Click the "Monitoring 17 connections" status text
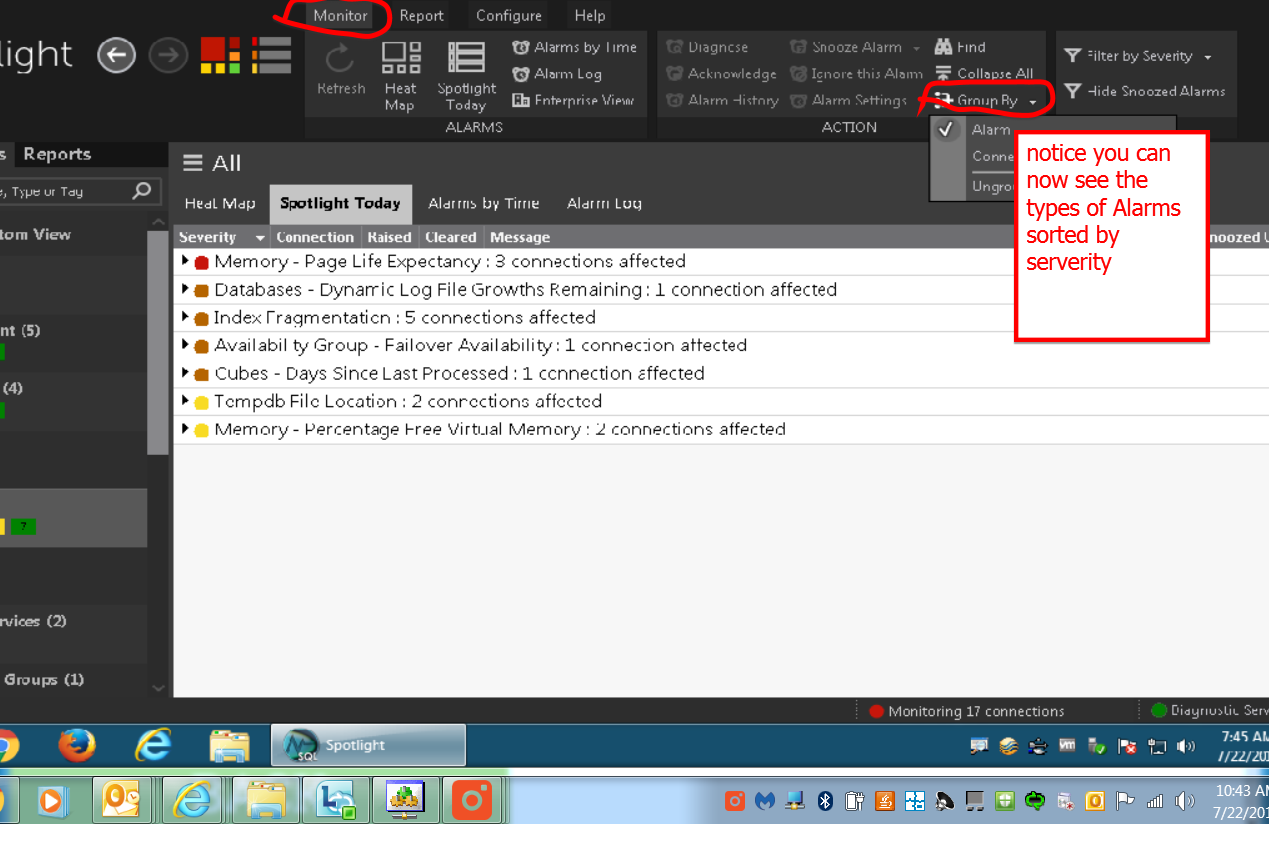 (976, 711)
